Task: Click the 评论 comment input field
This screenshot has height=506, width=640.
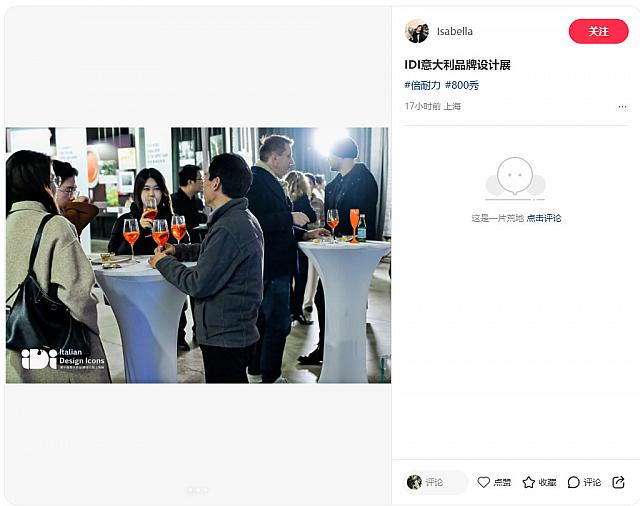Action: pos(435,482)
